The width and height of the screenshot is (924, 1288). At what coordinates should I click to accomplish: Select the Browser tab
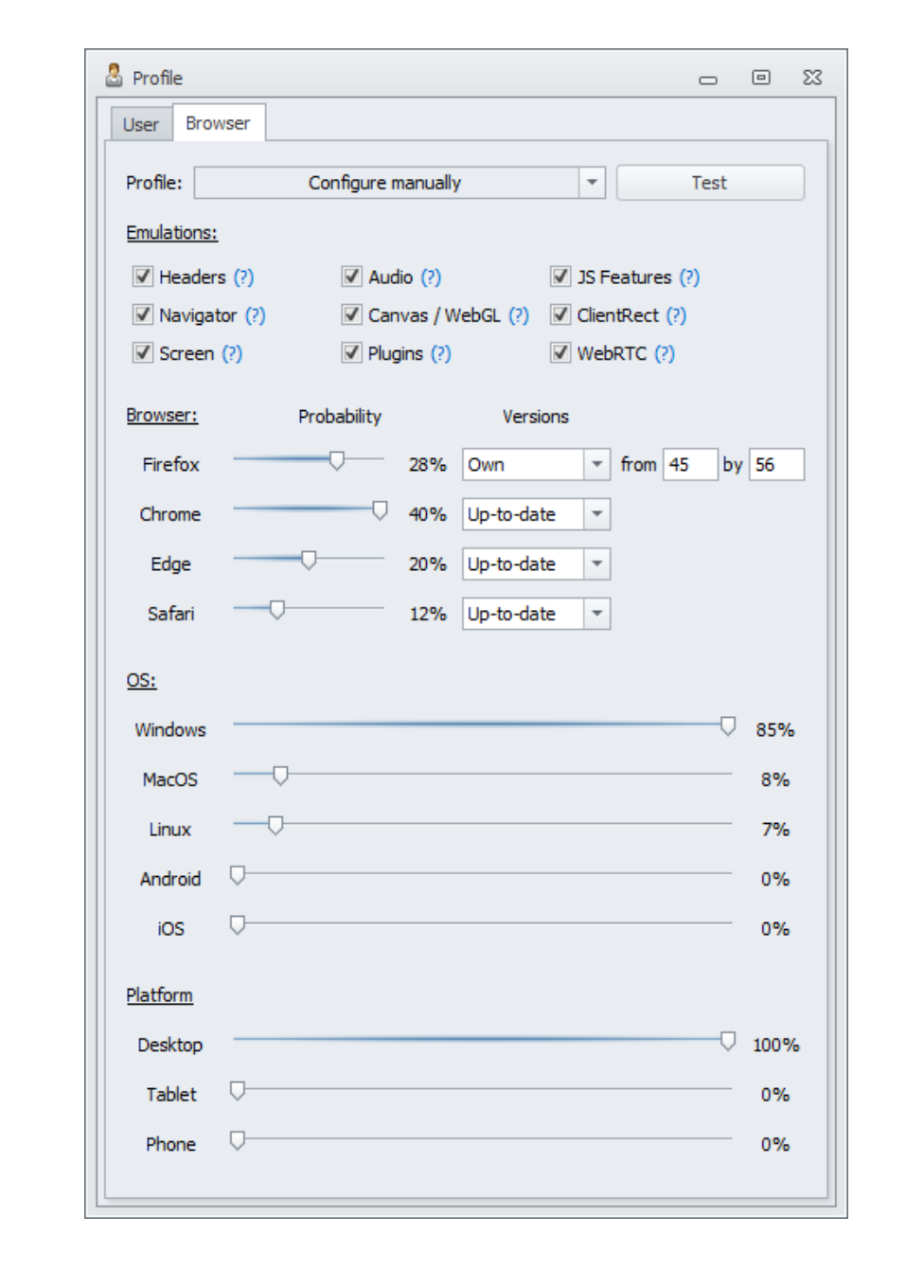point(218,123)
